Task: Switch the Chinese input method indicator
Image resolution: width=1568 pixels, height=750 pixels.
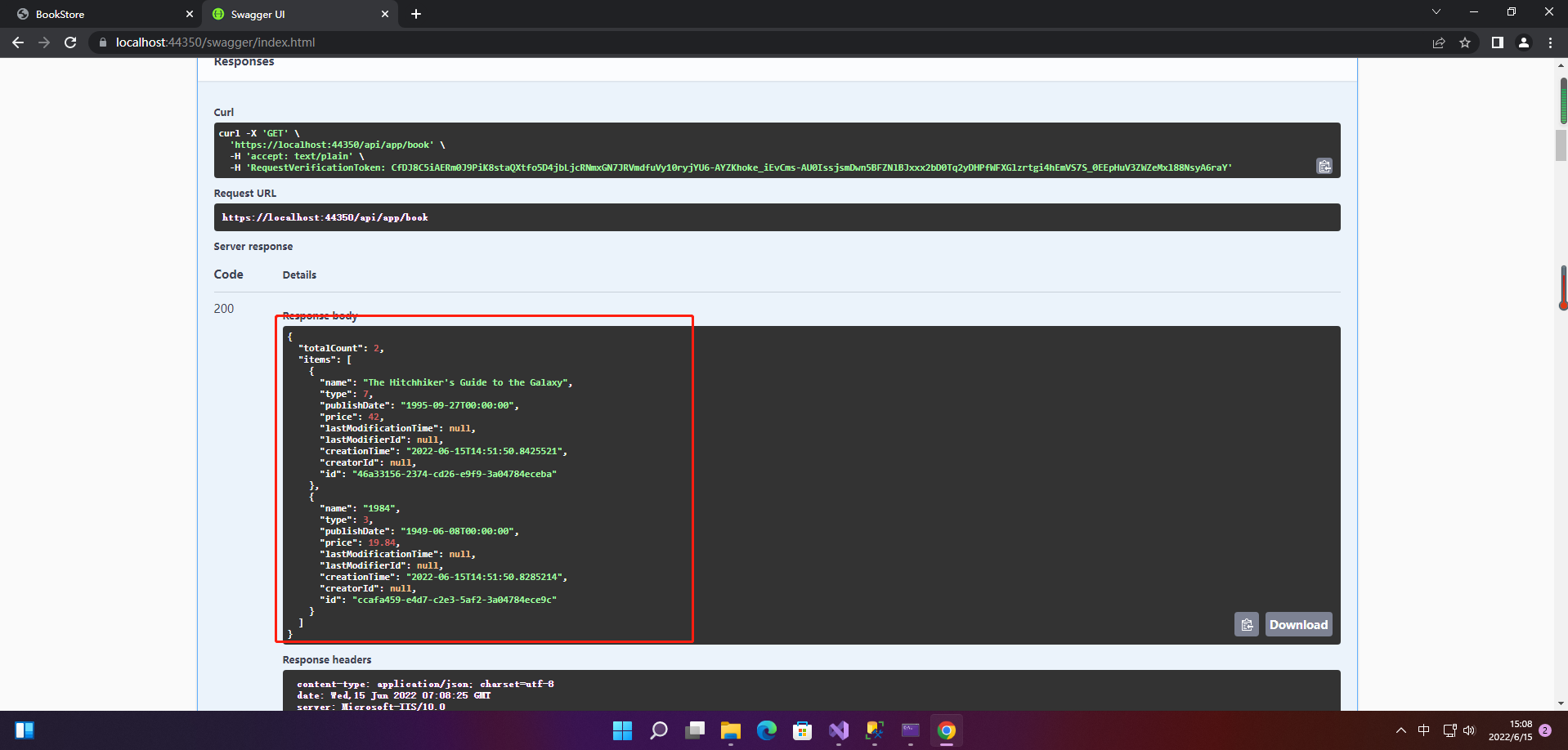Action: (1423, 730)
